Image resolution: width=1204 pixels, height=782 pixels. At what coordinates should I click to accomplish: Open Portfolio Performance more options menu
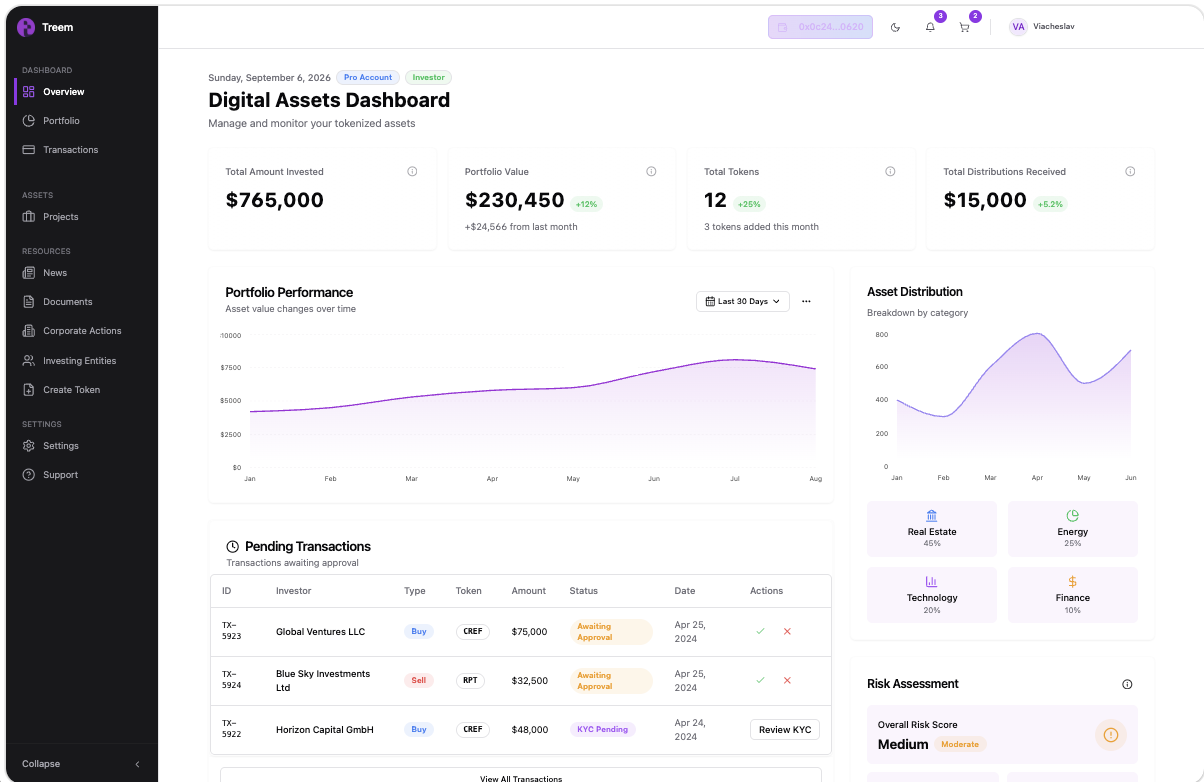pyautogui.click(x=806, y=301)
